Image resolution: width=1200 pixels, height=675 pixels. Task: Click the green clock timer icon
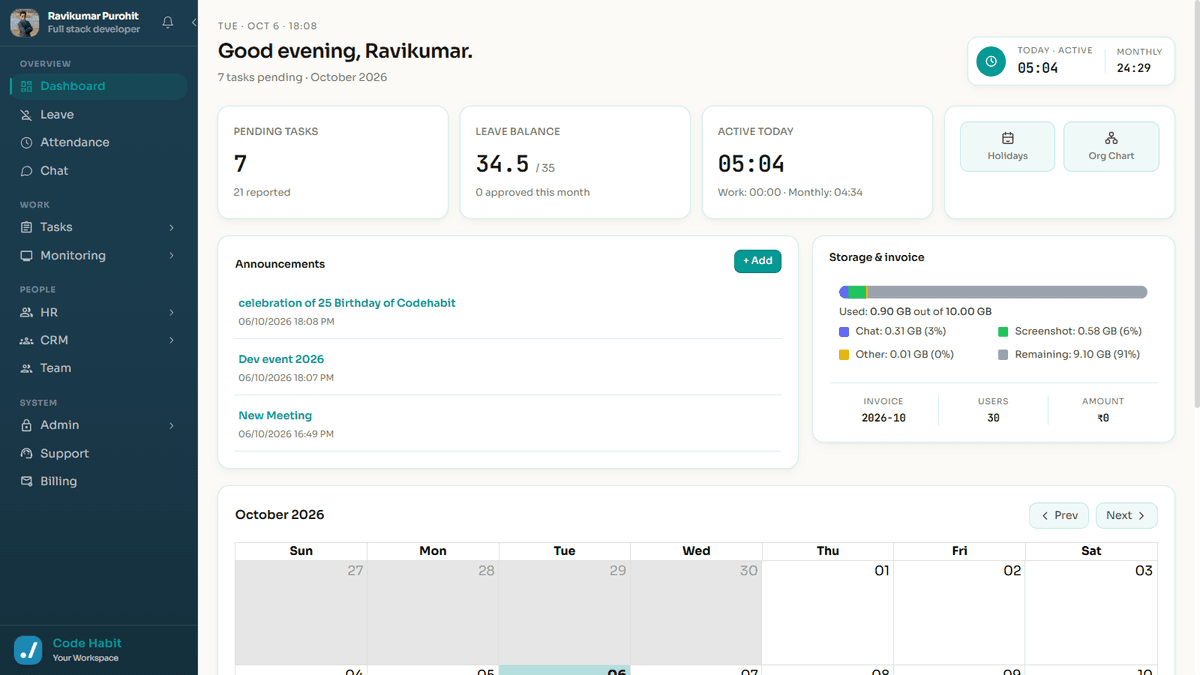pyautogui.click(x=991, y=61)
